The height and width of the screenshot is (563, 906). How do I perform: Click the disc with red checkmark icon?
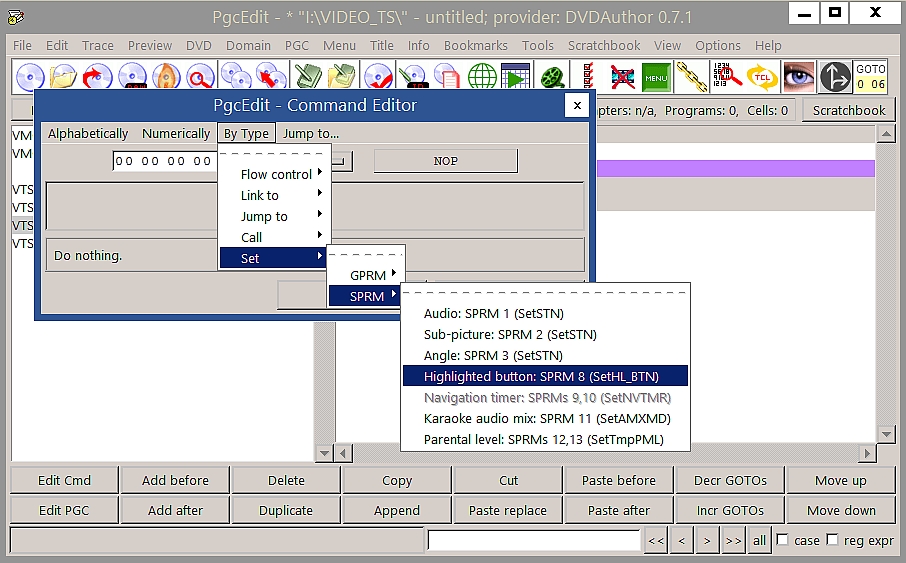(379, 77)
